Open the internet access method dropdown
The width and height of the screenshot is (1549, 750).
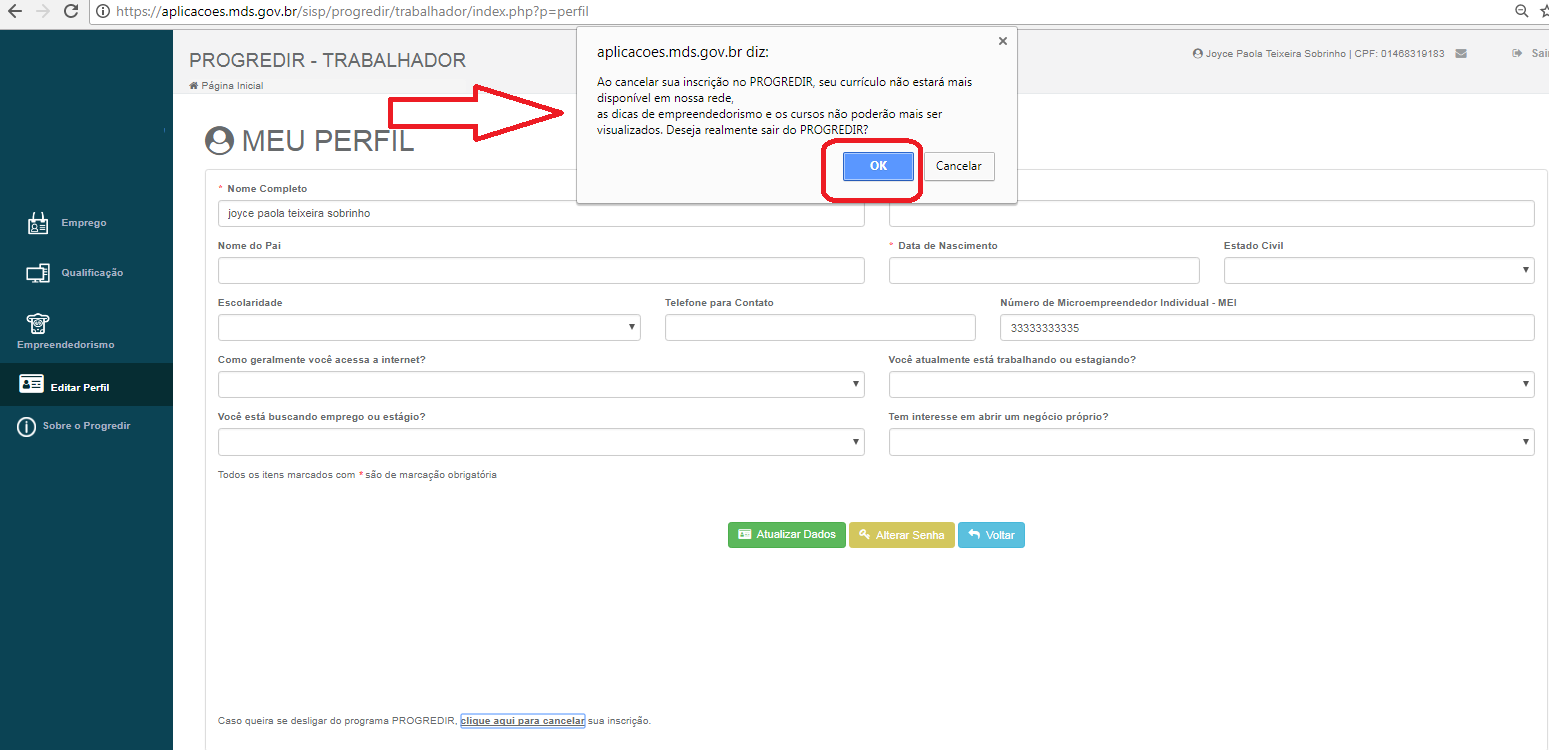point(540,384)
